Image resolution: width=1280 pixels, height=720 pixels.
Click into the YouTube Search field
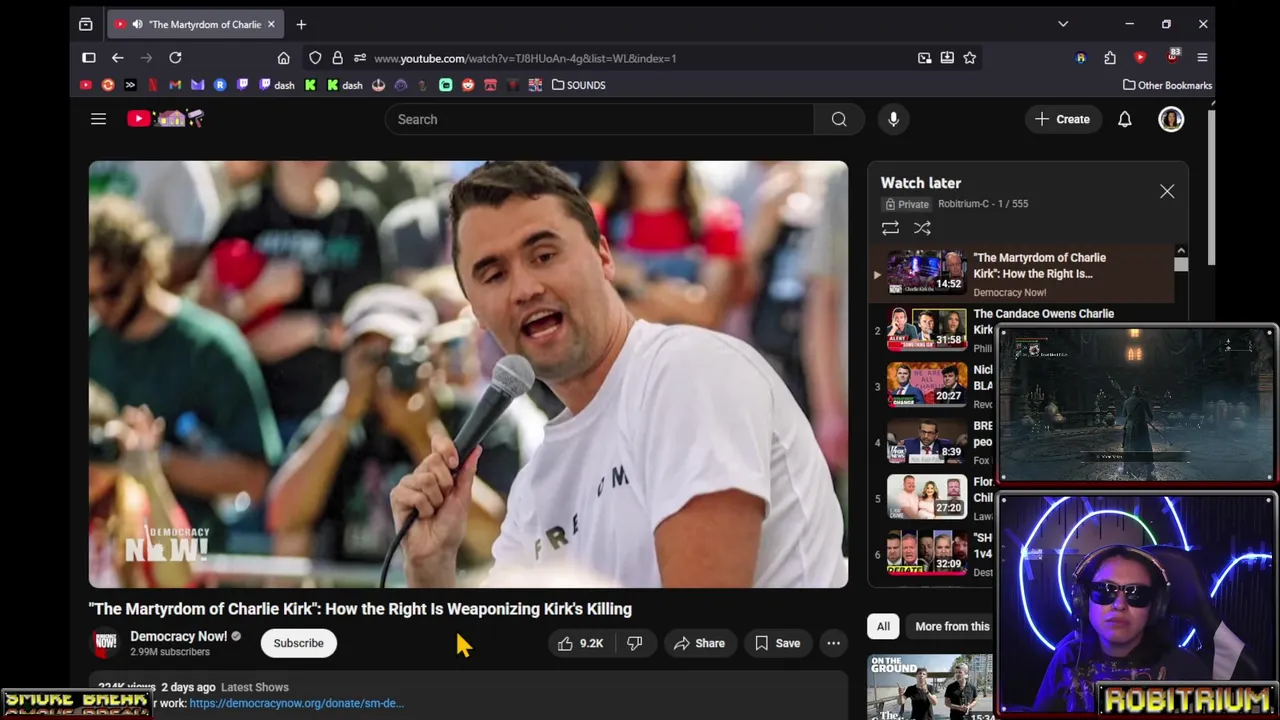tap(600, 119)
